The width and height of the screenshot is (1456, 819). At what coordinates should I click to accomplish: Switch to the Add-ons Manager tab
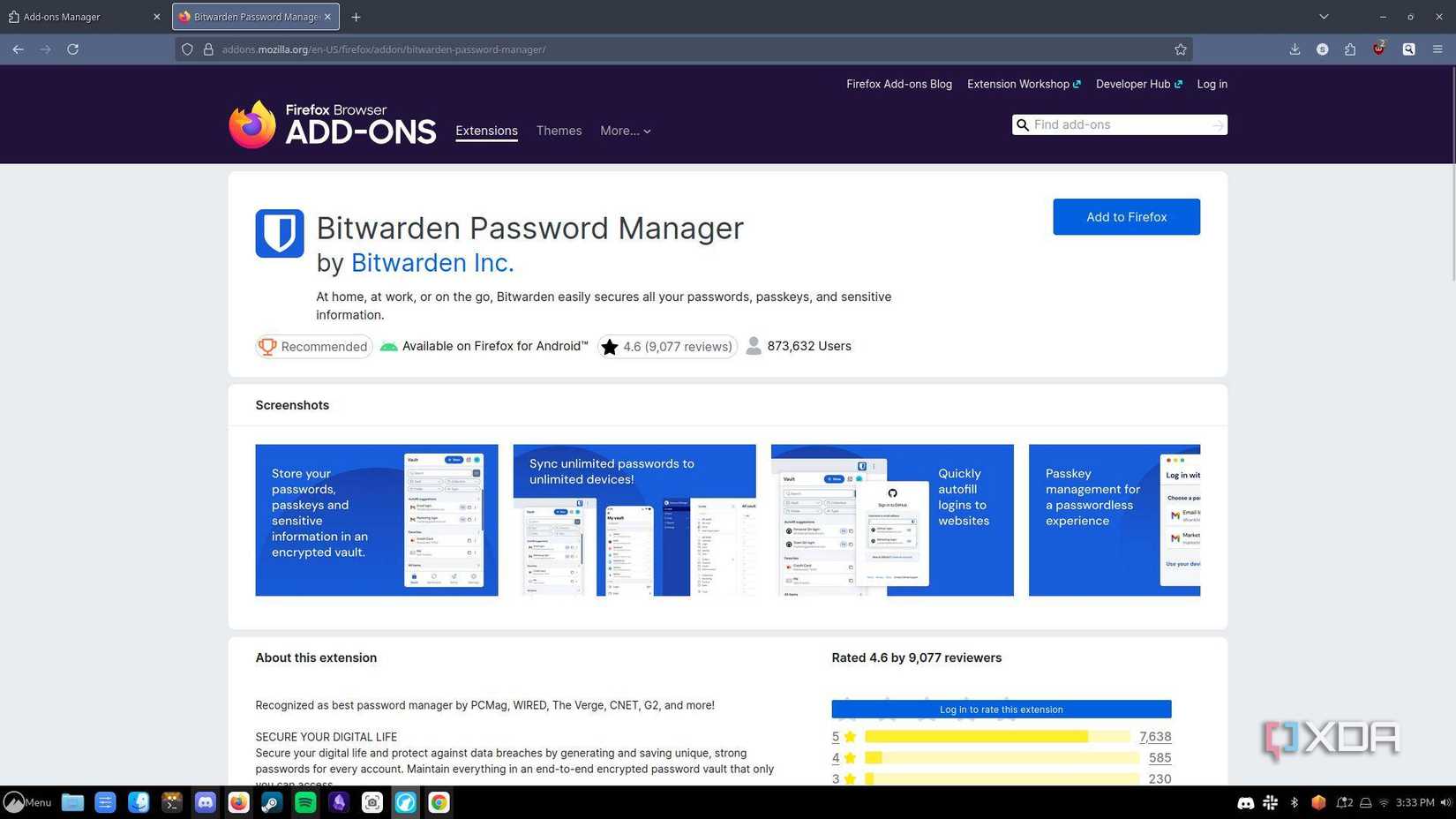(x=85, y=17)
